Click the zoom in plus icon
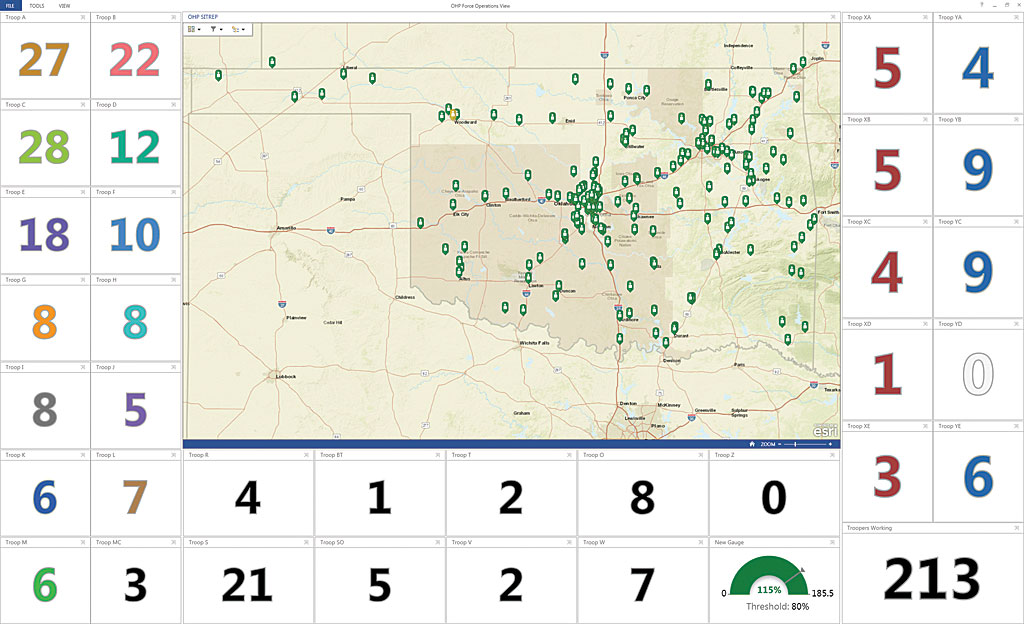 tap(830, 444)
